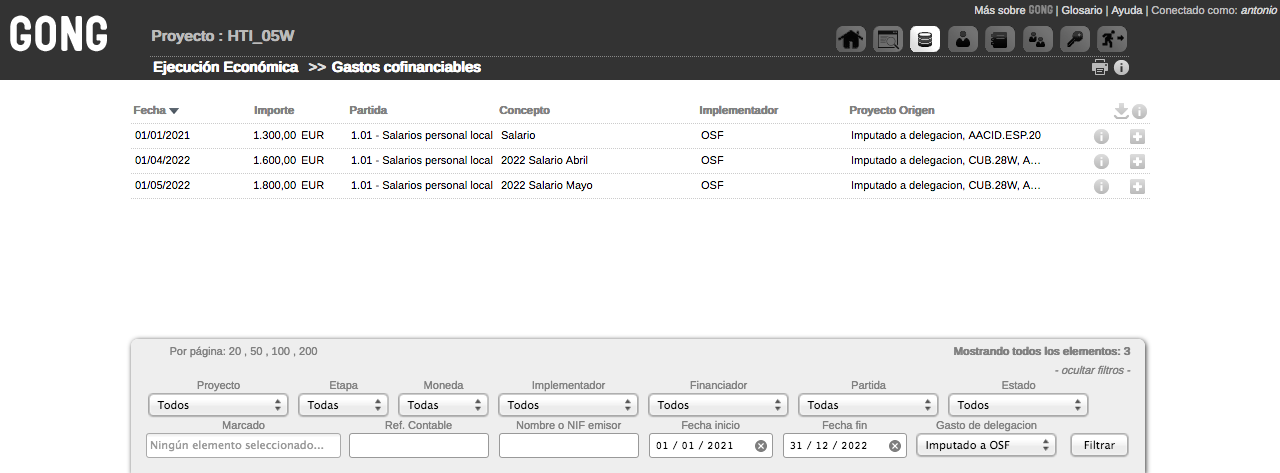Download the expense list via export icon
This screenshot has height=473, width=1280.
tap(1121, 111)
